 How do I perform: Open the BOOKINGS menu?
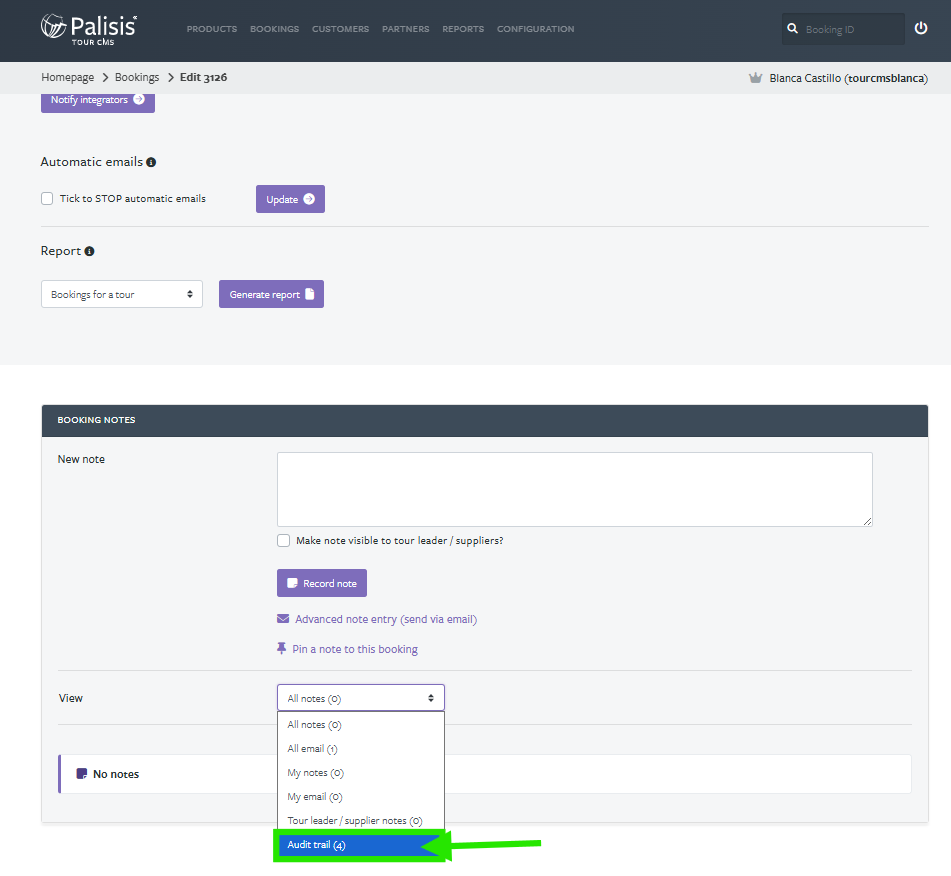[274, 29]
